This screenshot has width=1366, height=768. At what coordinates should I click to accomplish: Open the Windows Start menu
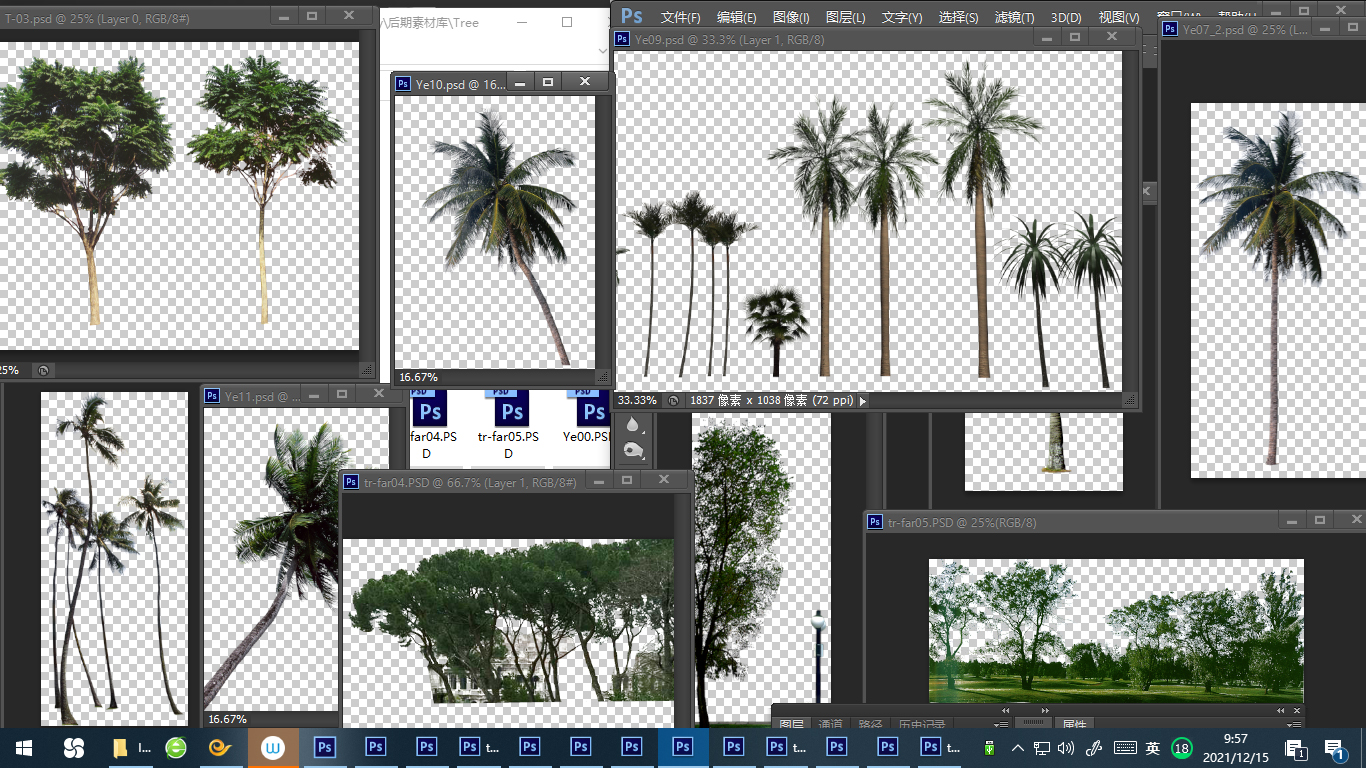pyautogui.click(x=23, y=747)
